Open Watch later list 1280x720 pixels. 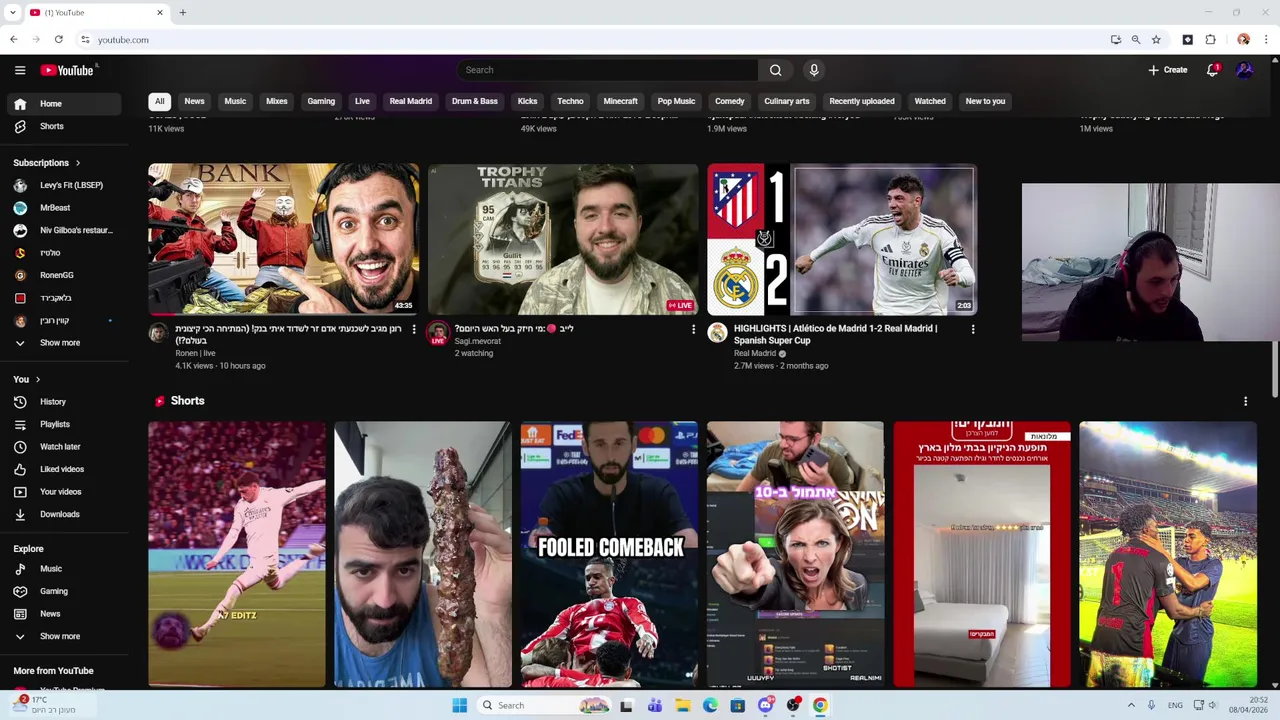coord(64,447)
